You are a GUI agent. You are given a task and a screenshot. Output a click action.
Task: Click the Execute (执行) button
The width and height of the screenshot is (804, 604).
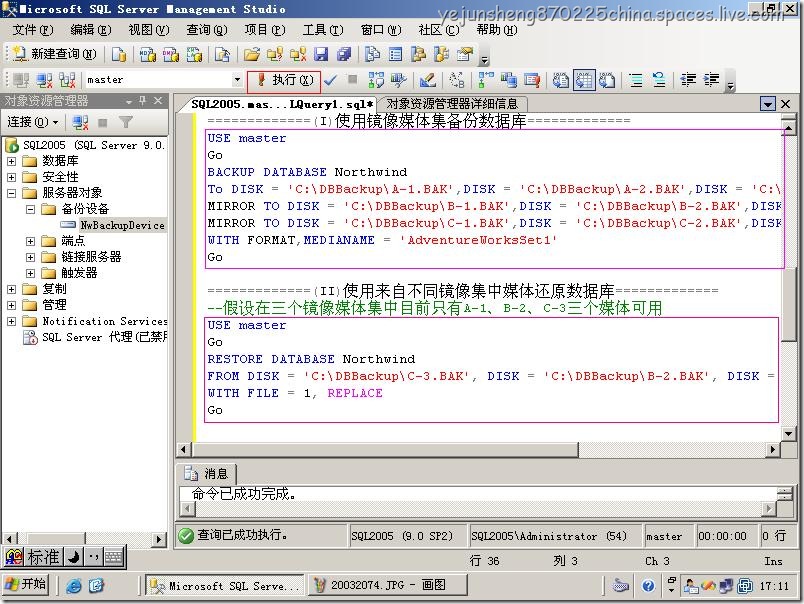pos(285,80)
